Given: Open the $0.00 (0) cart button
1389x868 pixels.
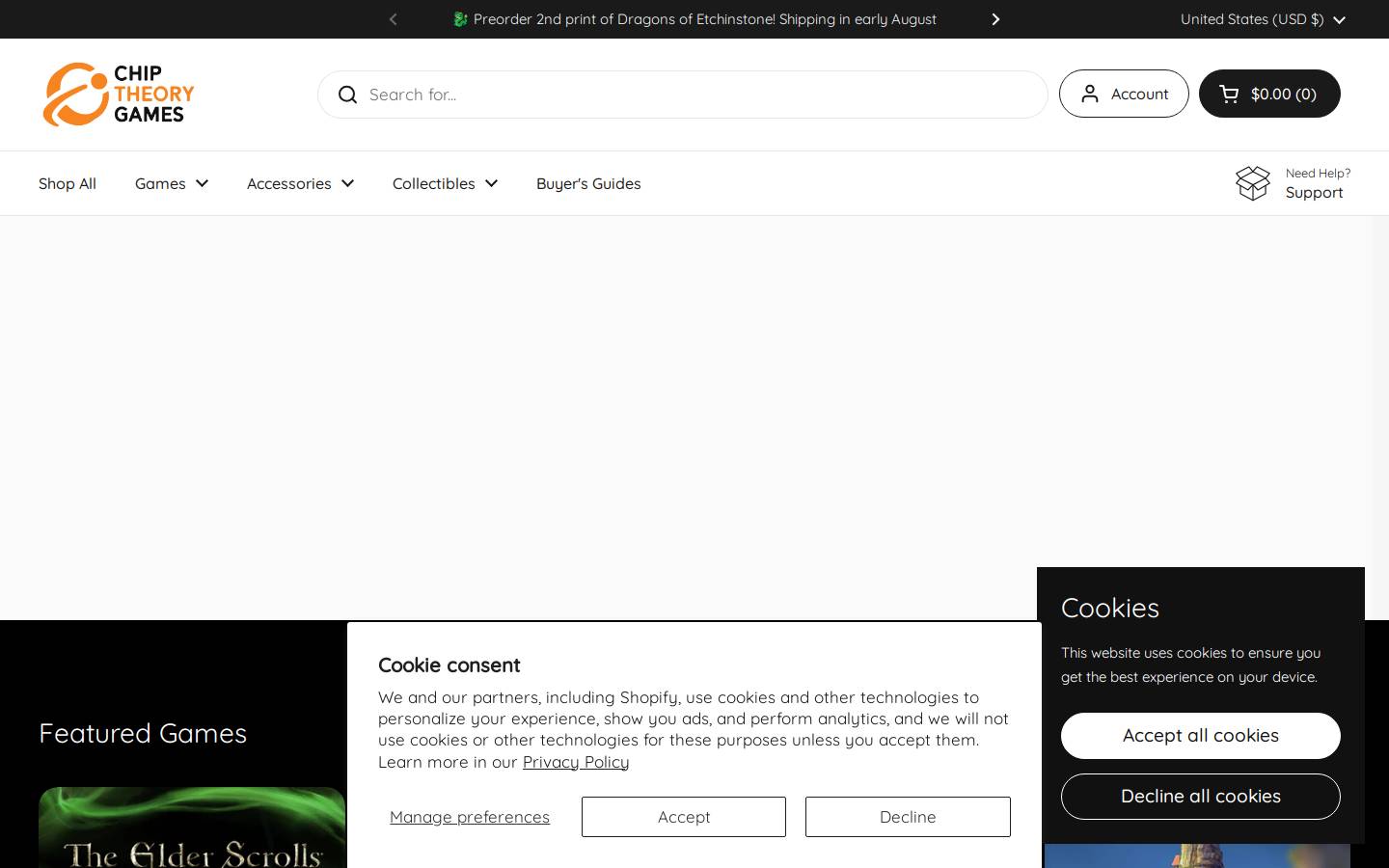Looking at the screenshot, I should pos(1269,94).
